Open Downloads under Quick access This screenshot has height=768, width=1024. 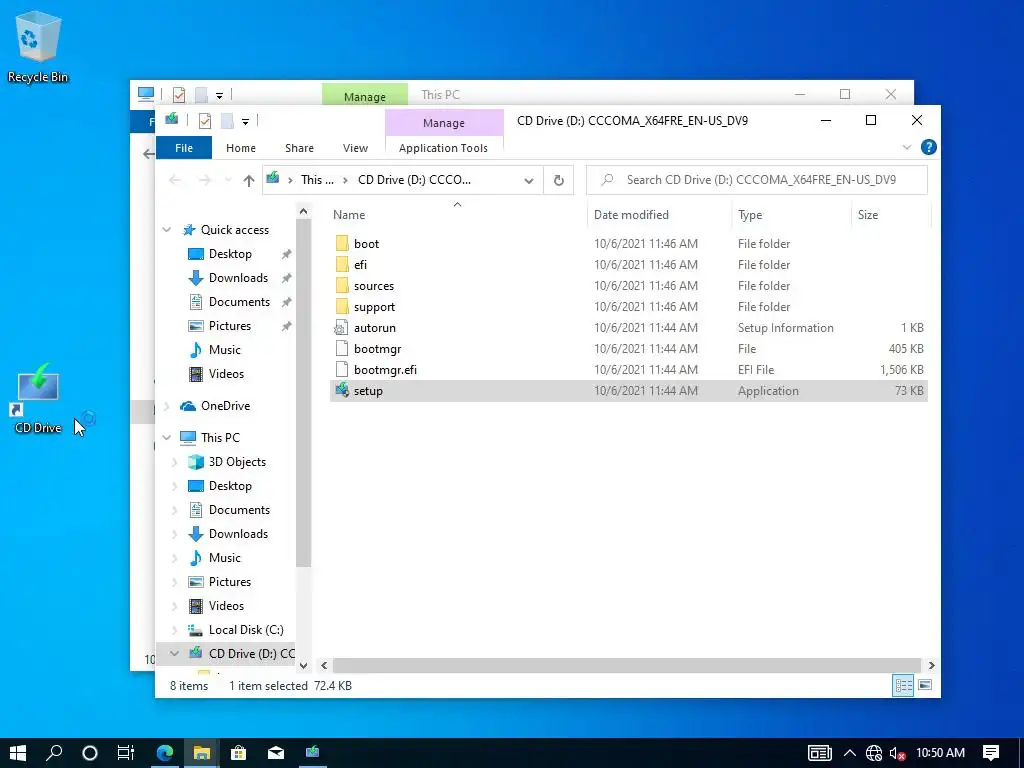point(238,278)
